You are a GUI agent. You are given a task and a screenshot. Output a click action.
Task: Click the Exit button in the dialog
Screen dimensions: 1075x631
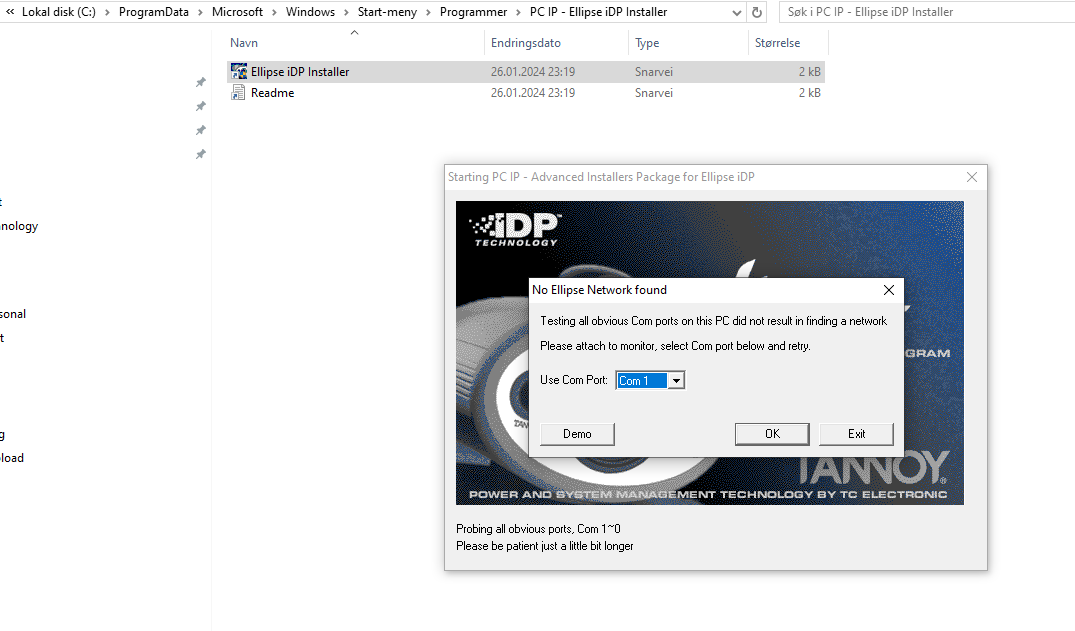[x=856, y=434]
